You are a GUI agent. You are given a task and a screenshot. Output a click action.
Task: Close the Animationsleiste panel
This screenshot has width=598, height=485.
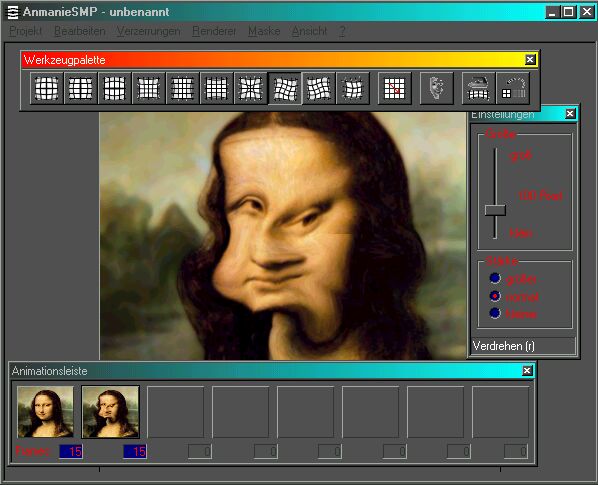pos(527,371)
